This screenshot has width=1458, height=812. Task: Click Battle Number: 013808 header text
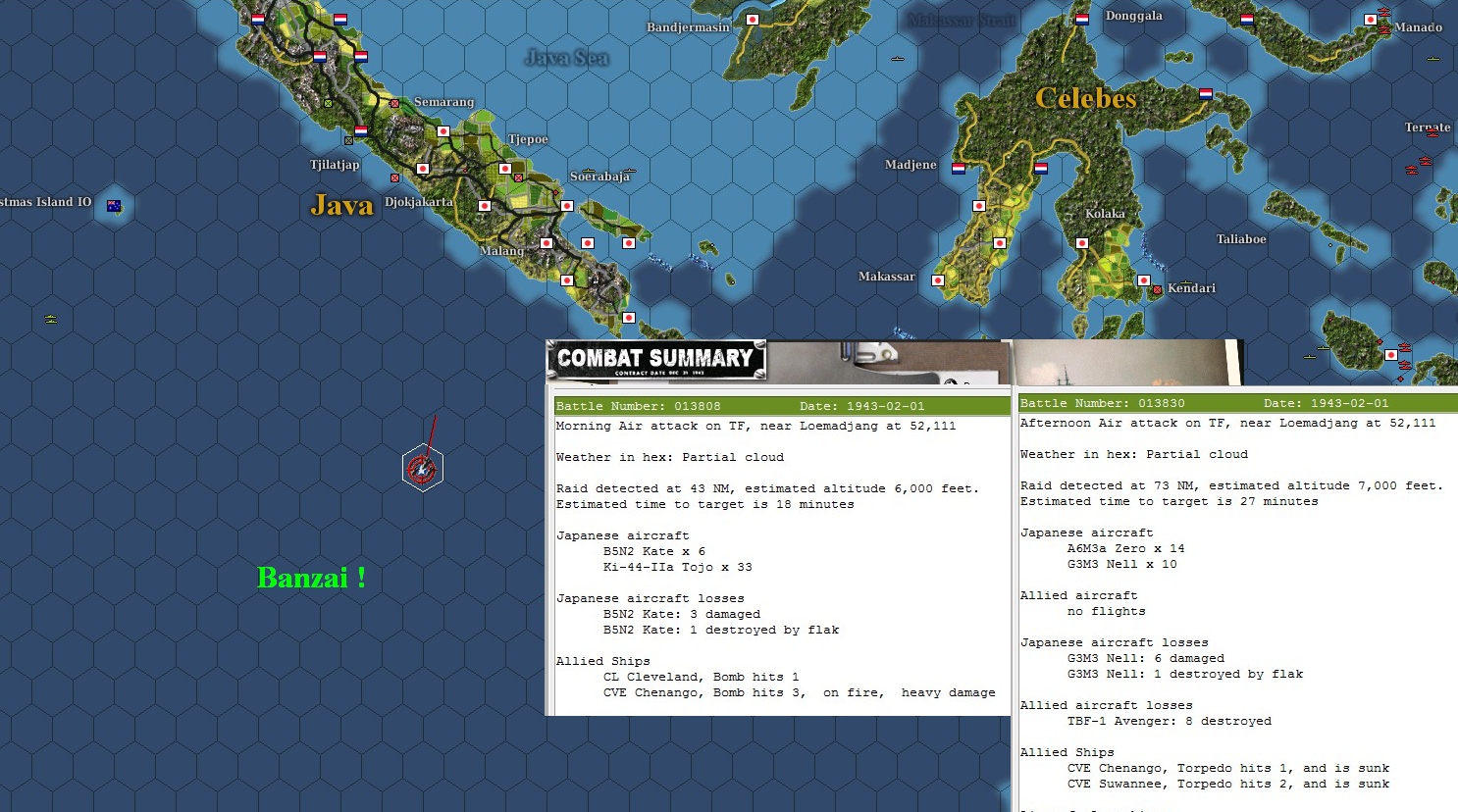click(639, 406)
